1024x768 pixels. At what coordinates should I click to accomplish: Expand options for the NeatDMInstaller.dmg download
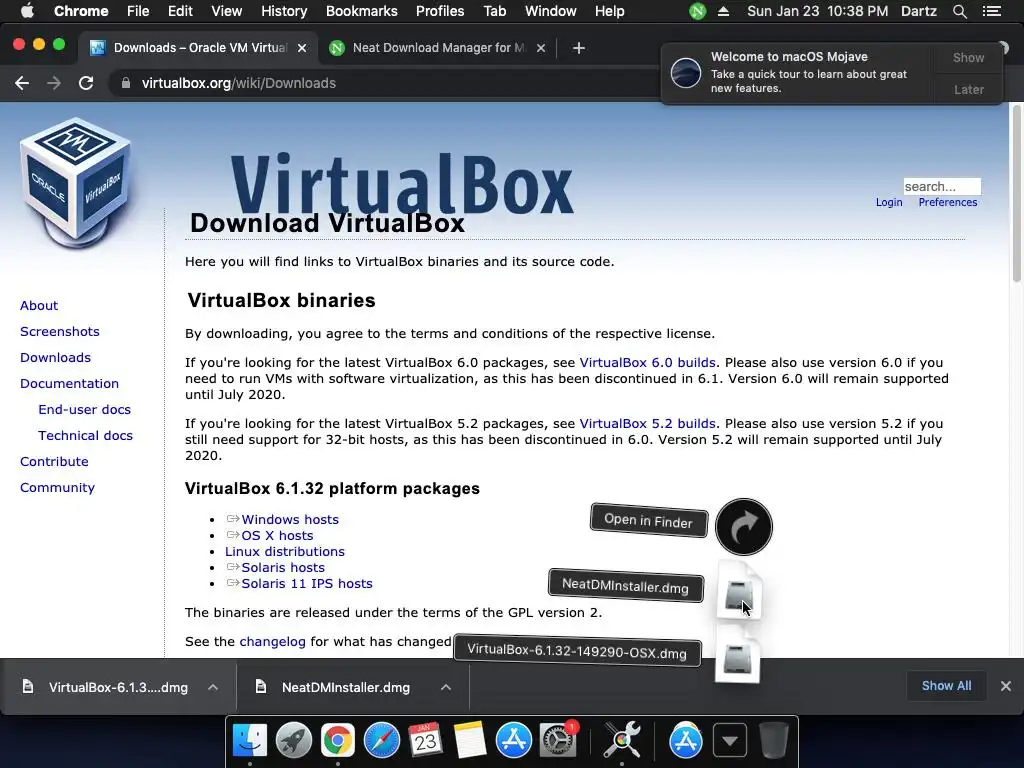[x=446, y=687]
